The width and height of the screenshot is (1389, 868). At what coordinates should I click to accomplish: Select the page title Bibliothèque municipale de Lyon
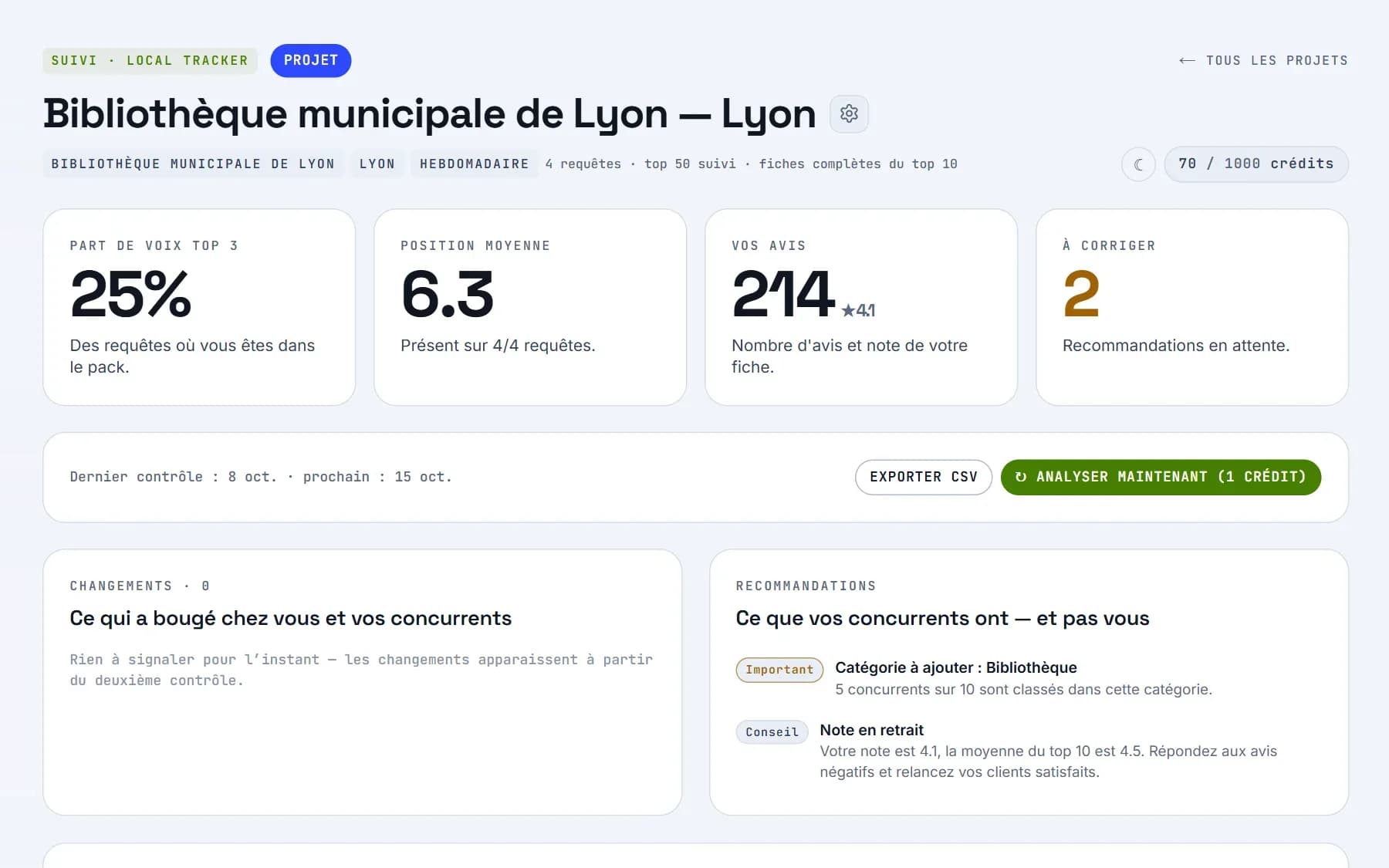430,114
